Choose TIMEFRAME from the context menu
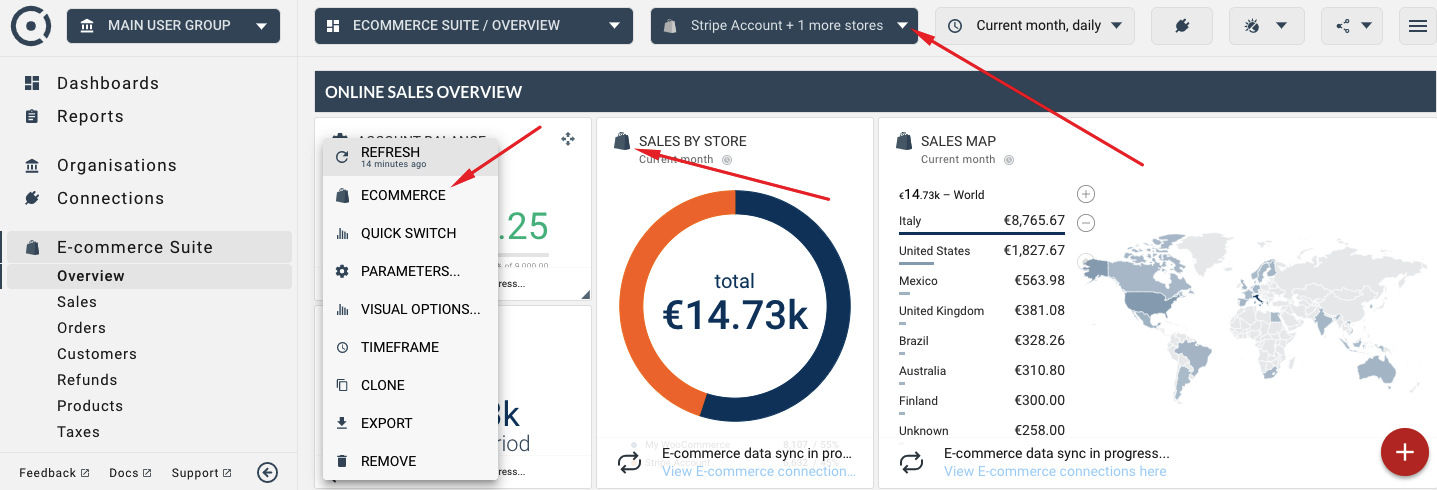The width and height of the screenshot is (1437, 490). (410, 347)
